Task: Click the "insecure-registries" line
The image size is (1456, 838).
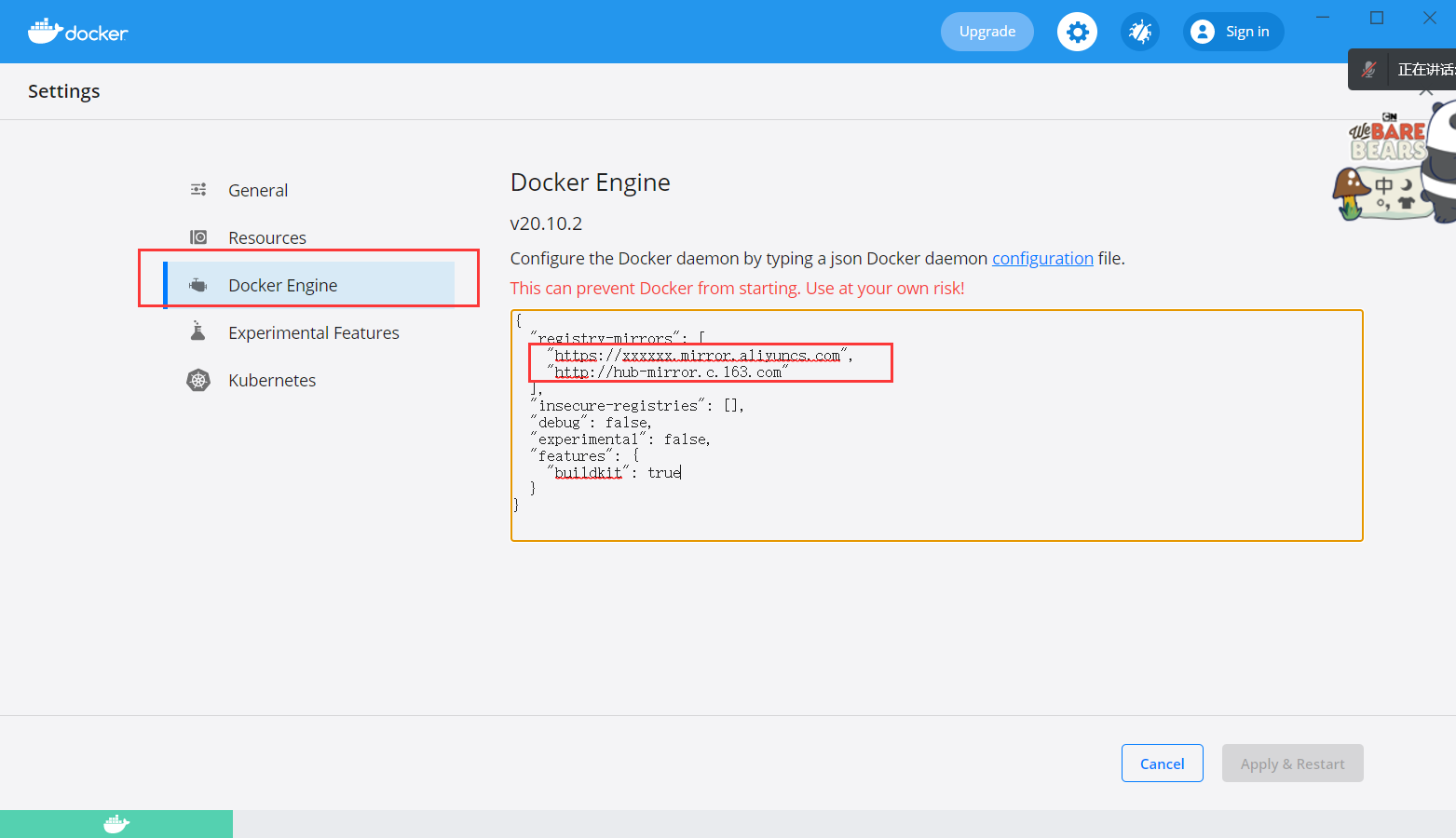Action: (x=637, y=406)
